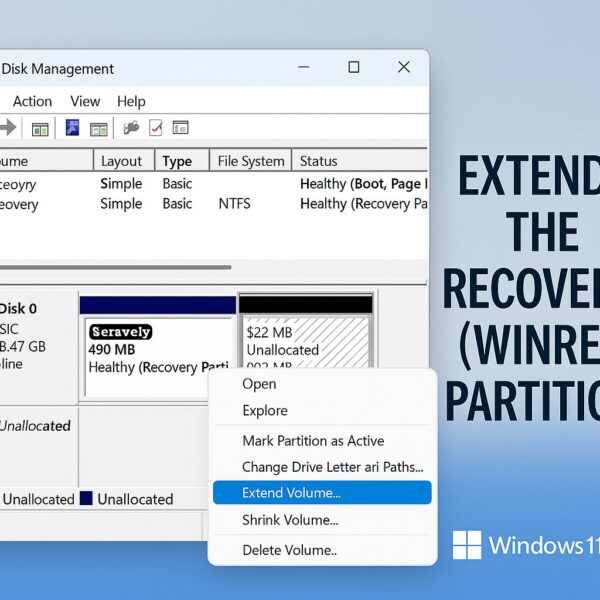Click Delete Volume in context menu
600x600 pixels.
tap(322, 550)
